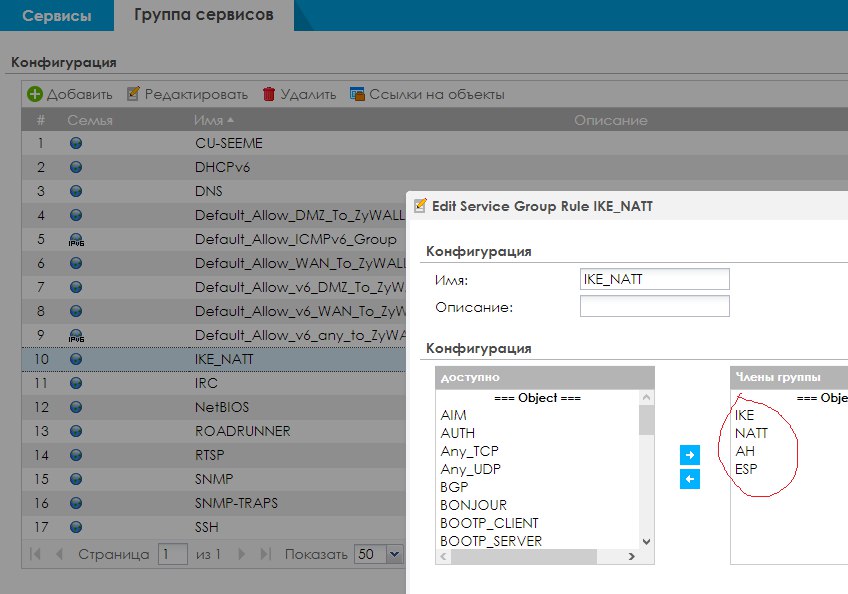This screenshot has height=594, width=848.
Task: Select ESP in the group members list
Action: click(x=746, y=468)
